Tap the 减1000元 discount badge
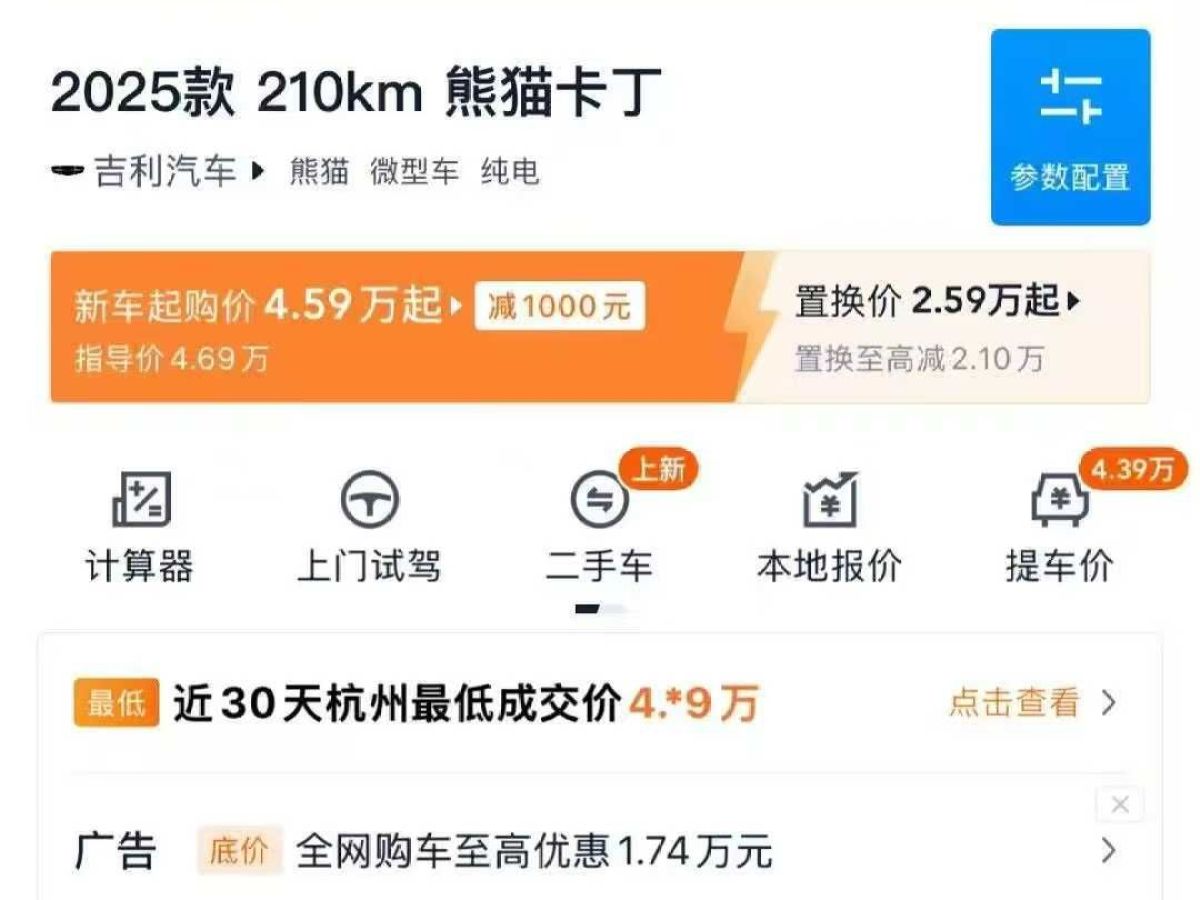This screenshot has height=900, width=1200. pos(560,306)
